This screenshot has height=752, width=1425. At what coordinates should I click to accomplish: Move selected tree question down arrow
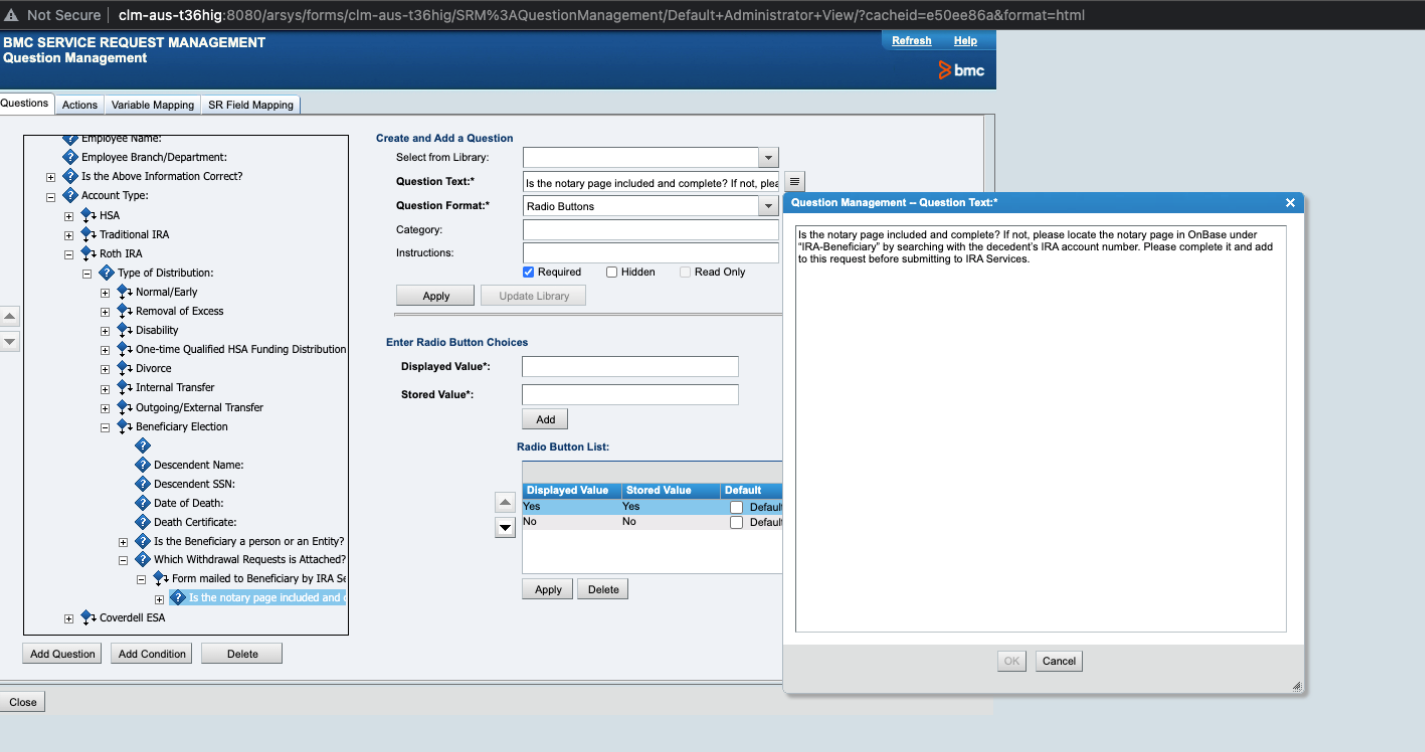point(9,341)
